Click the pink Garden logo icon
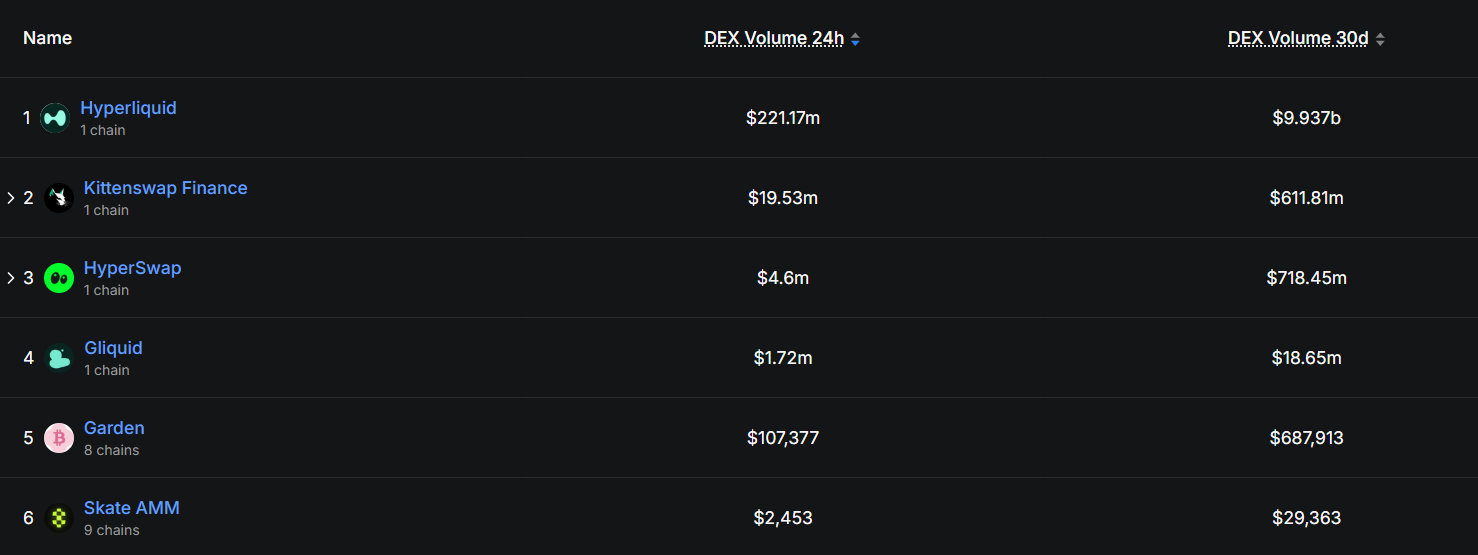 tap(59, 438)
